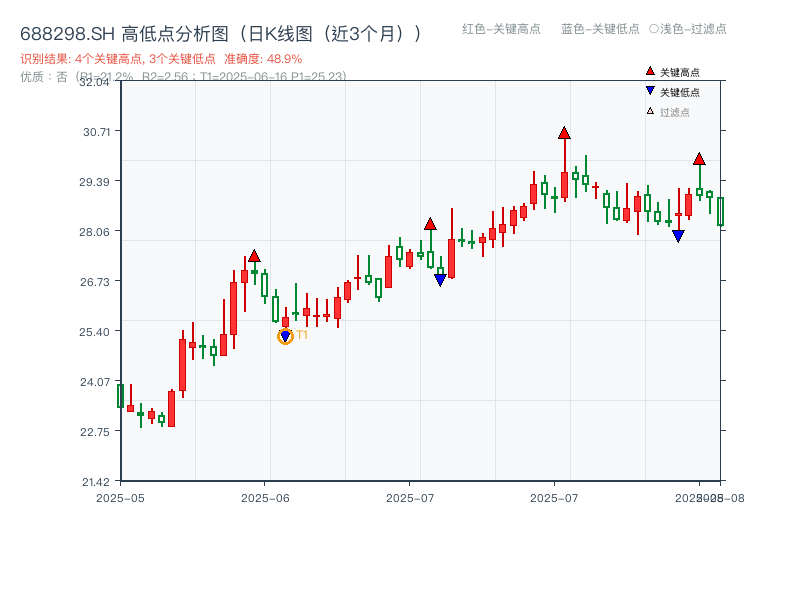Select the blue 关键低点 triangle in legend

pos(648,88)
